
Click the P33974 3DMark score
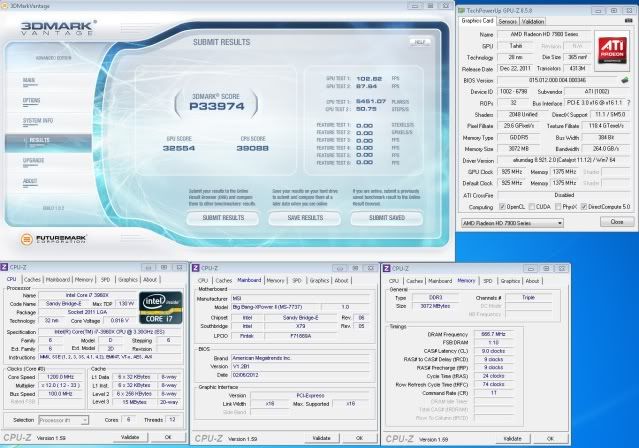pyautogui.click(x=217, y=106)
